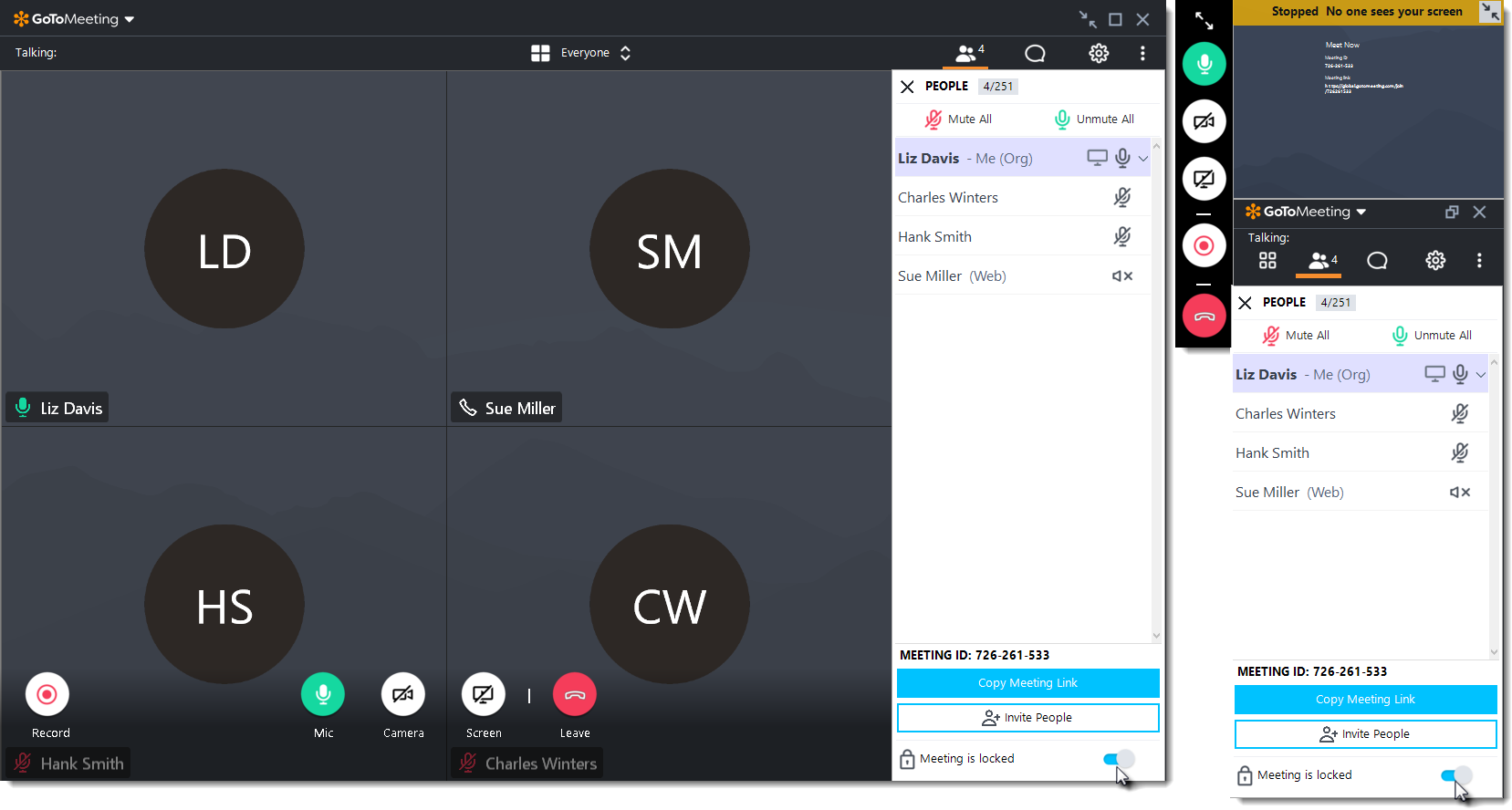Click restore window icon in compact window
This screenshot has height=810, width=1512.
click(x=1452, y=212)
